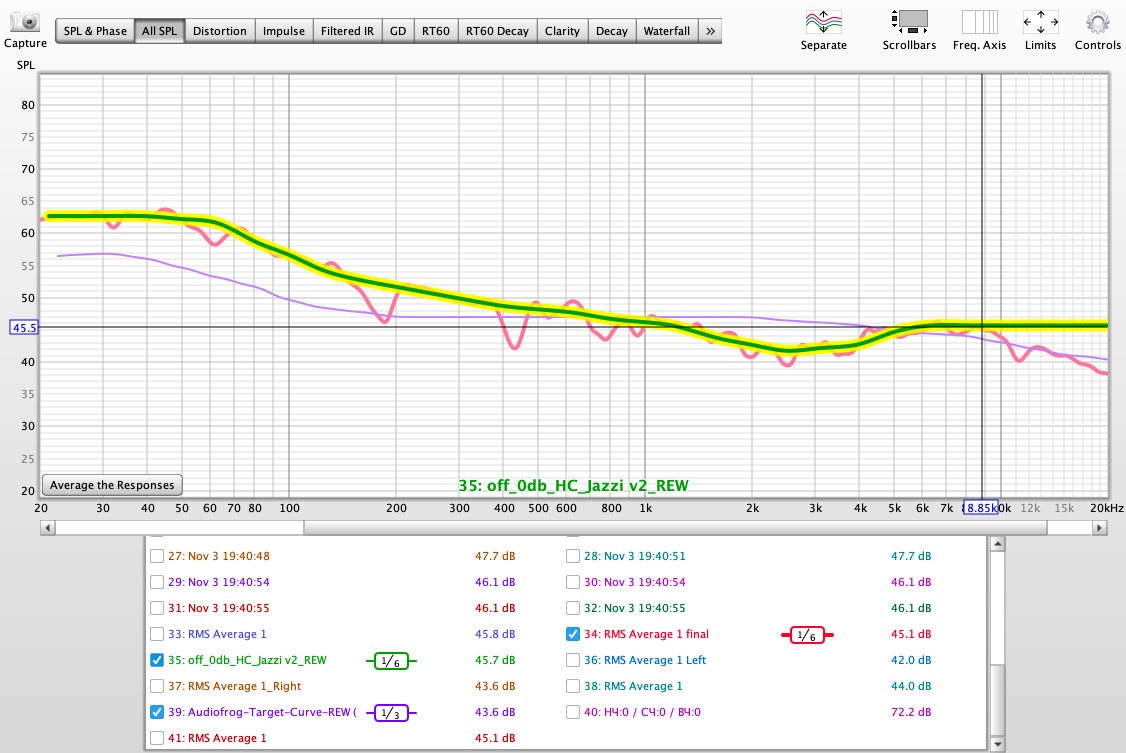Viewport: 1126px width, 753px height.
Task: Click 72.2 dB value of measurement 40
Action: pos(911,712)
